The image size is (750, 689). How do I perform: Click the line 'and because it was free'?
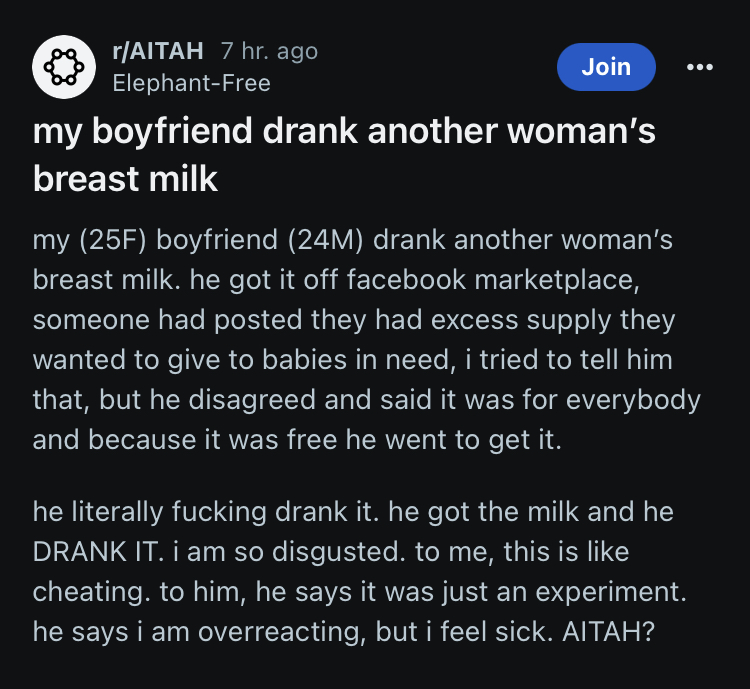coord(297,440)
